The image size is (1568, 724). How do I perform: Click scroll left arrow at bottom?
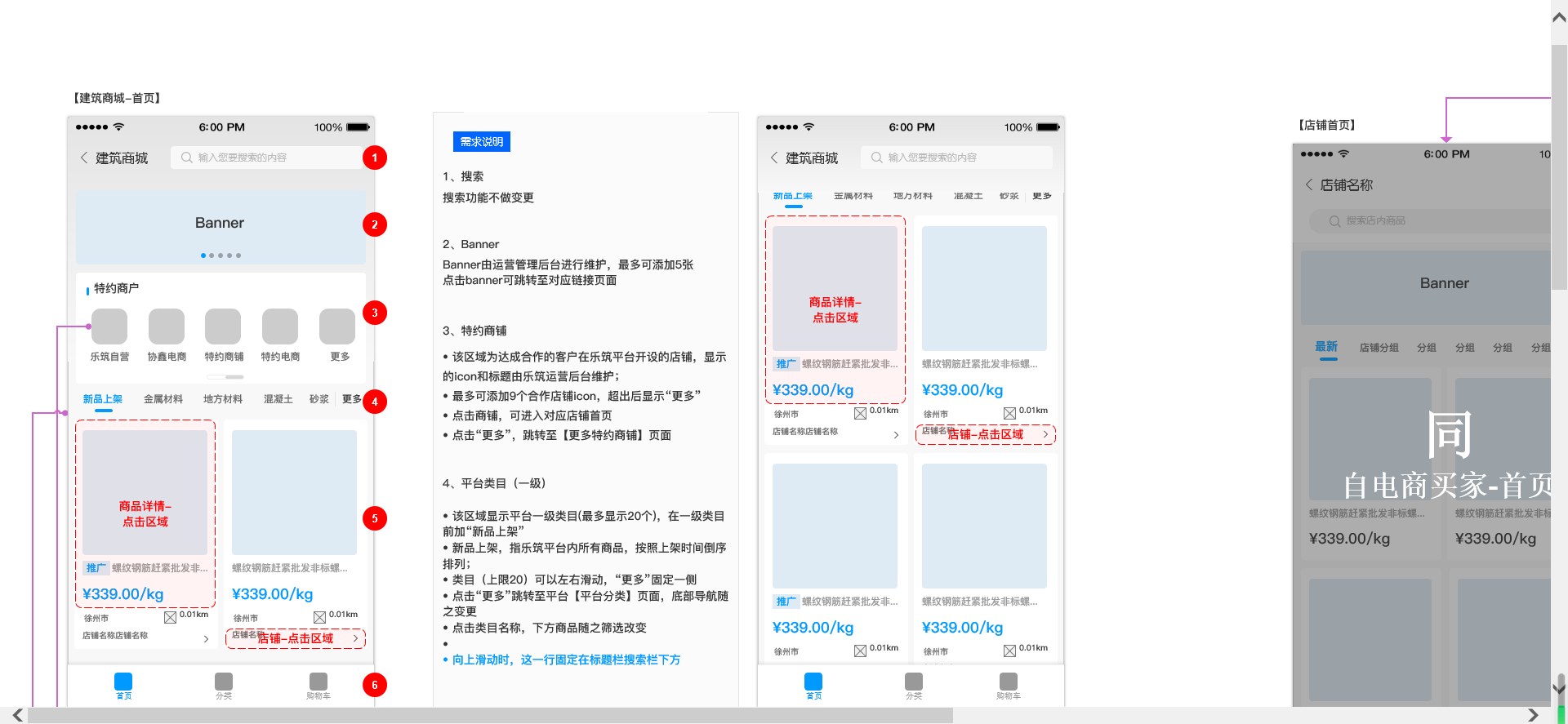pos(16,715)
